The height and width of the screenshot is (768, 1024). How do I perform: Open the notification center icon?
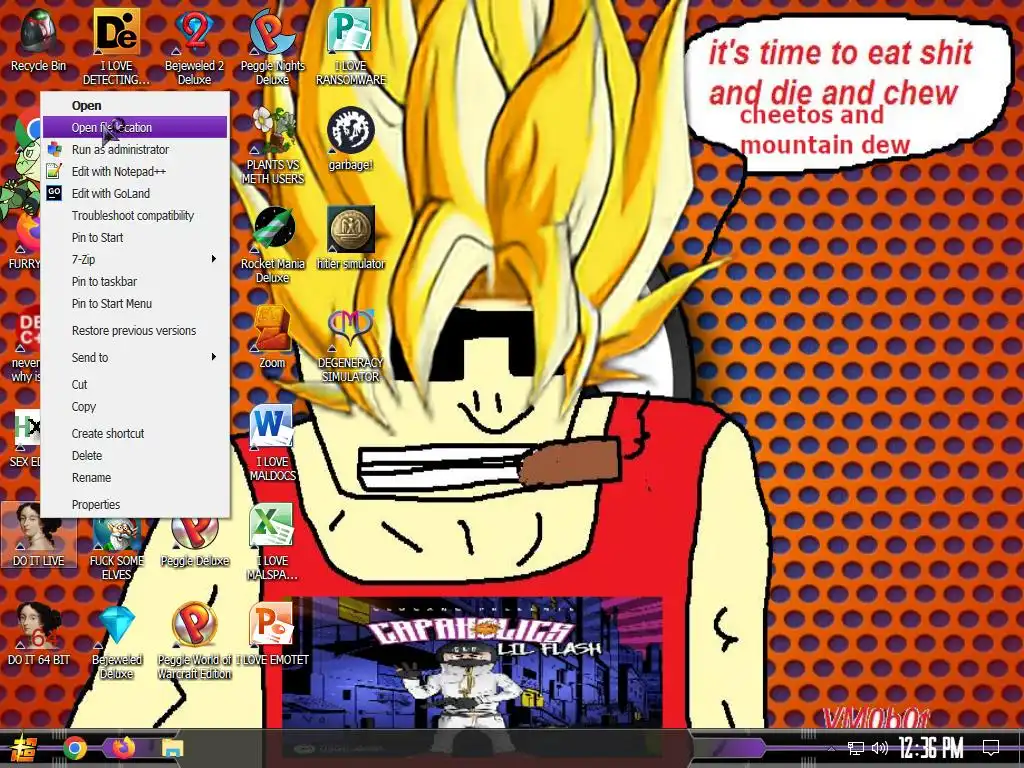click(x=991, y=748)
